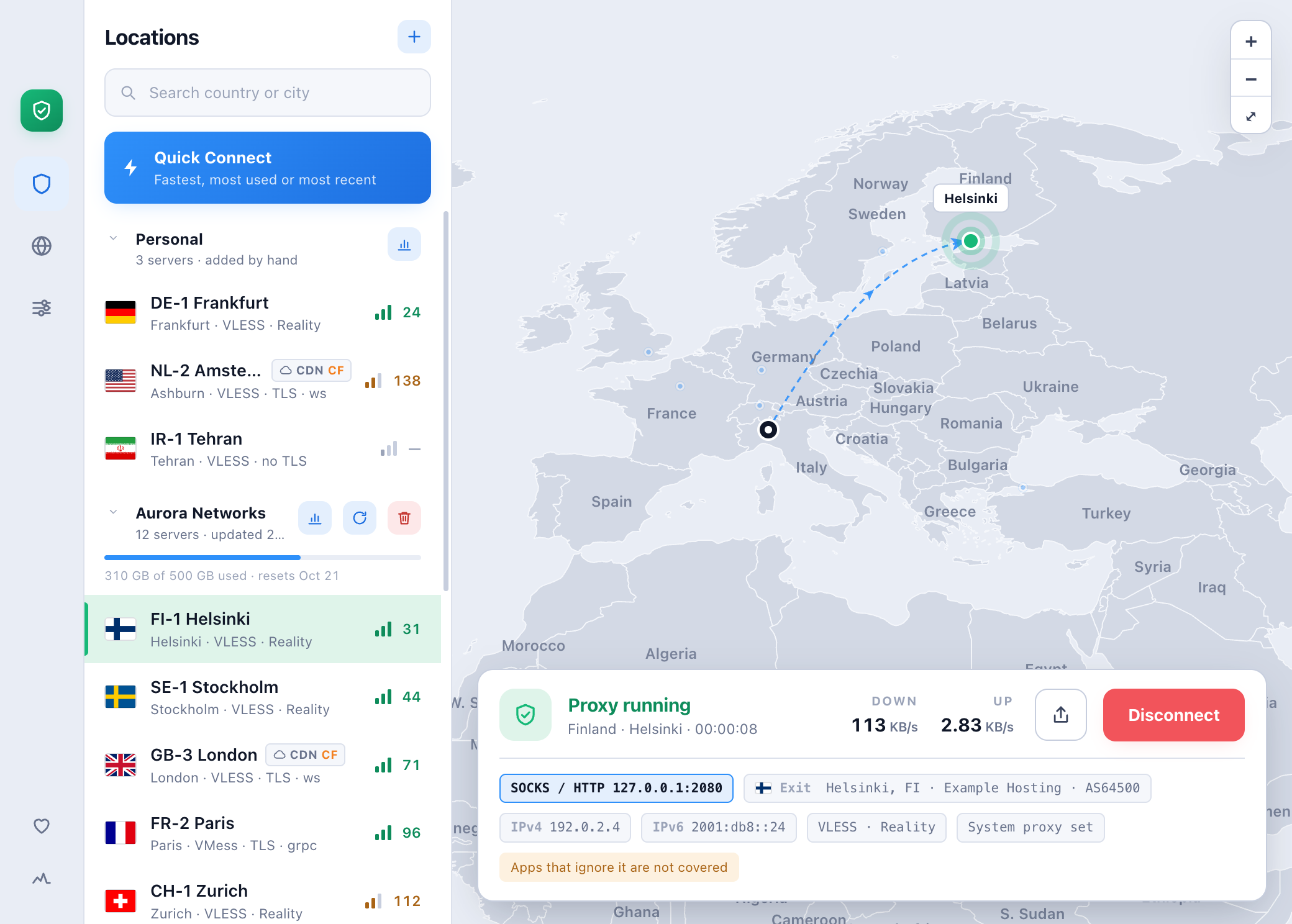Open the activity graph sidebar icon
1292x924 pixels.
point(42,879)
